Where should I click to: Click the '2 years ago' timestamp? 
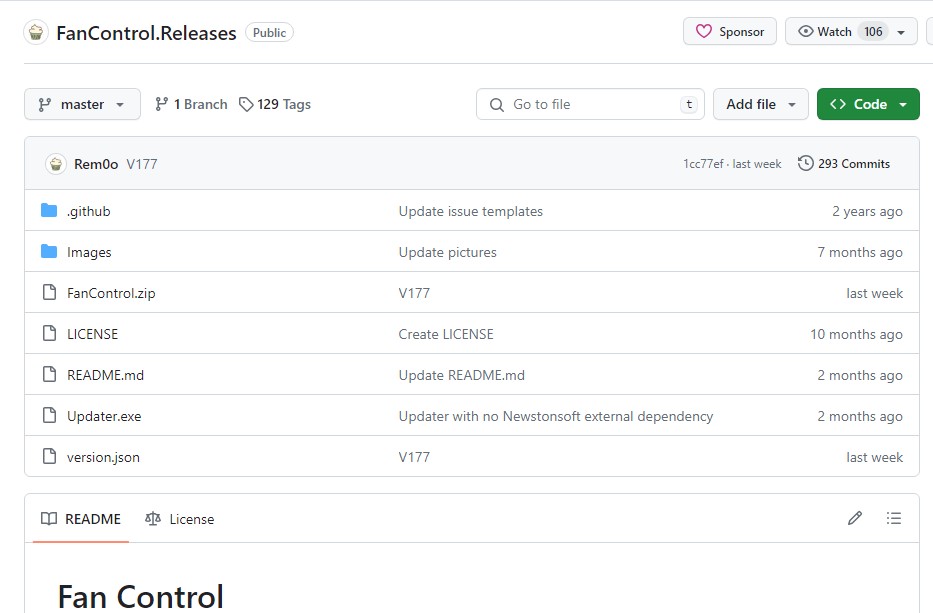click(x=868, y=211)
